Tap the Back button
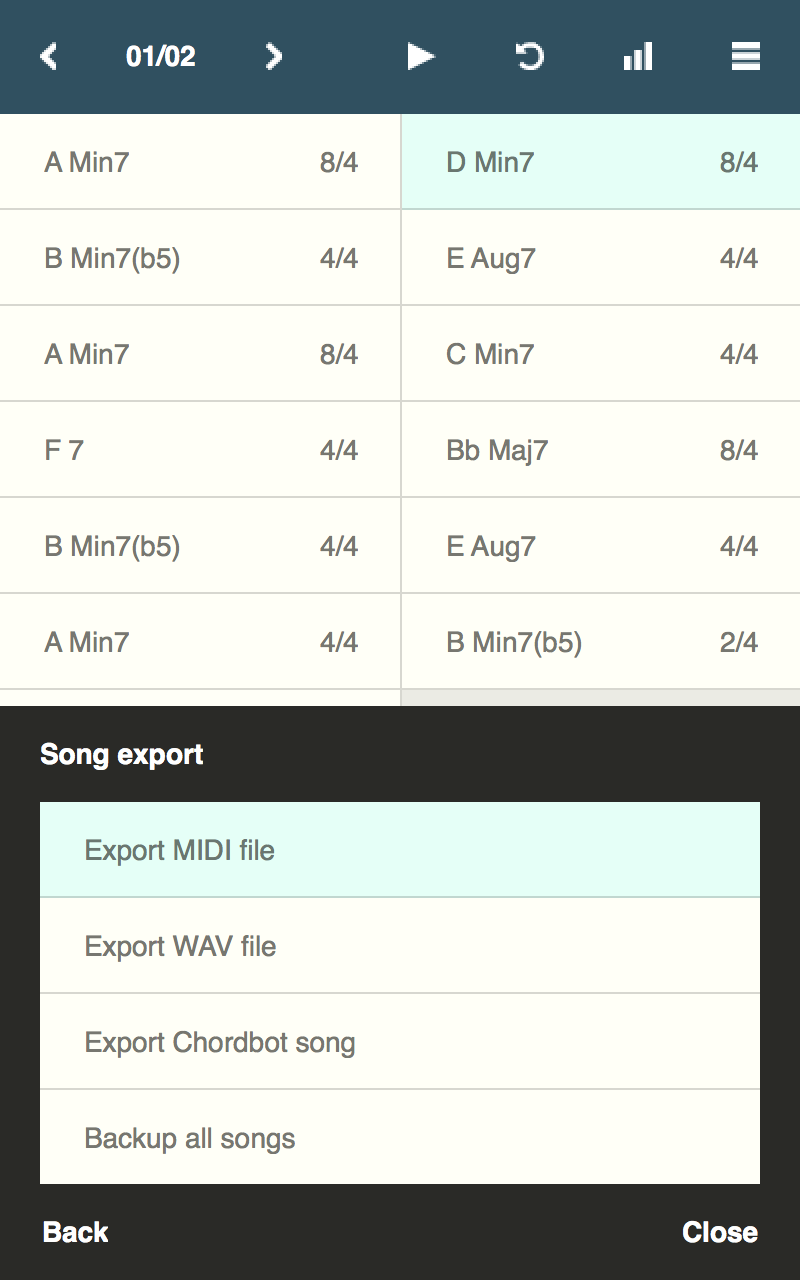Viewport: 800px width, 1280px height. pos(76,1232)
